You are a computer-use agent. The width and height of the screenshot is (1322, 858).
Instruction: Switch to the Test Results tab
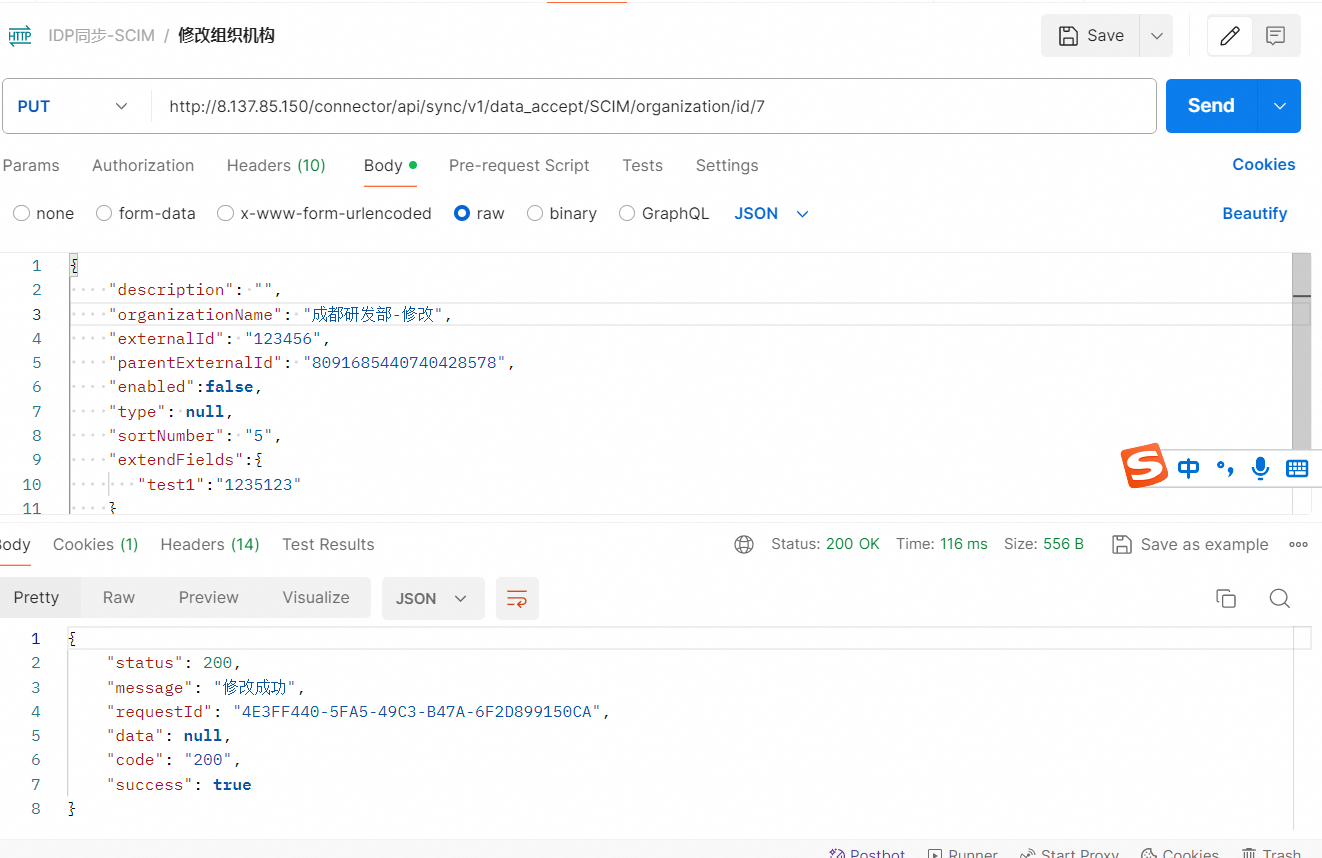pos(328,544)
